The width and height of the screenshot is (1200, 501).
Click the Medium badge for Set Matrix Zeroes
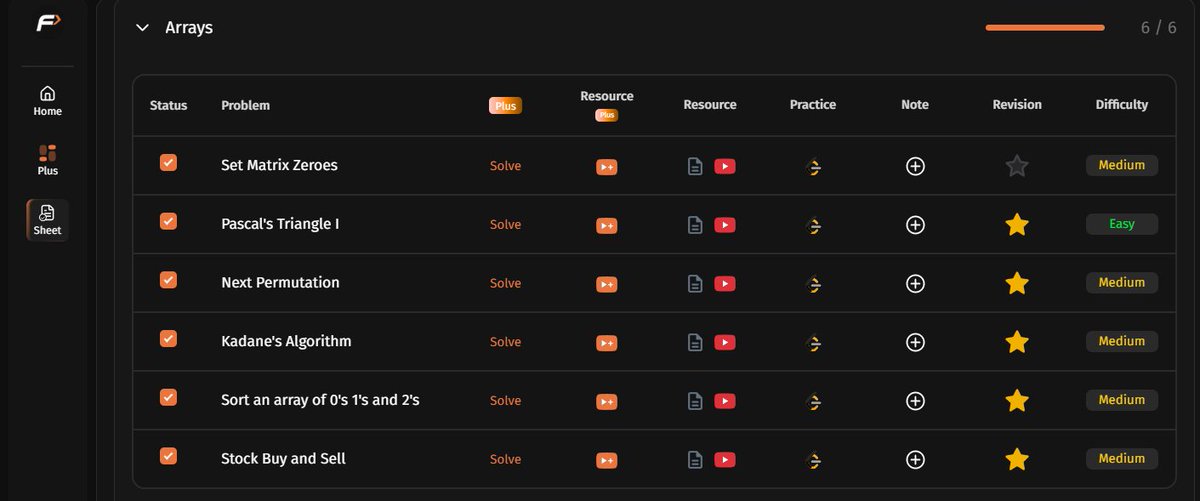tap(1122, 165)
